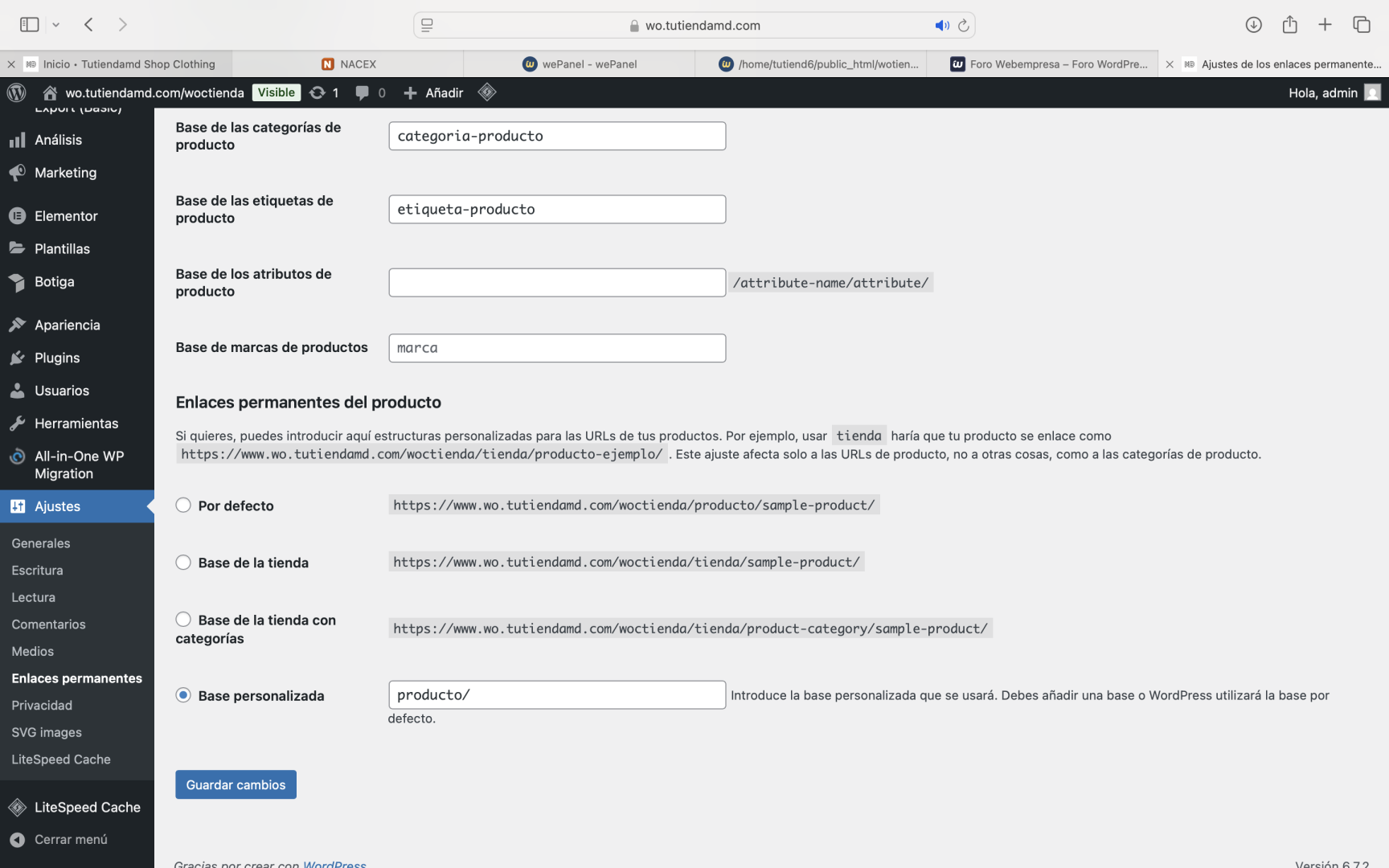Click Guardar cambios button
Screen dimensions: 1389x868
coord(236,785)
